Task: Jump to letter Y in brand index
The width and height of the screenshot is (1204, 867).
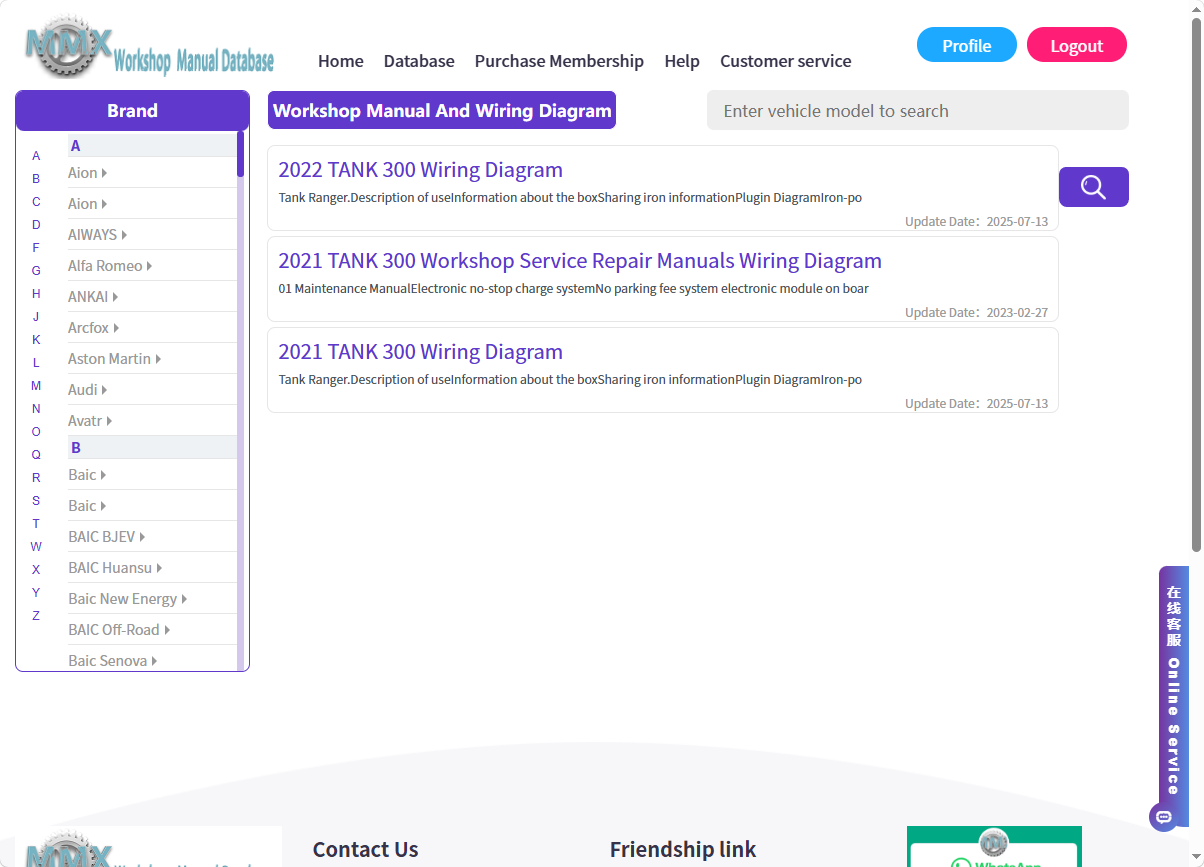Action: pyautogui.click(x=36, y=593)
